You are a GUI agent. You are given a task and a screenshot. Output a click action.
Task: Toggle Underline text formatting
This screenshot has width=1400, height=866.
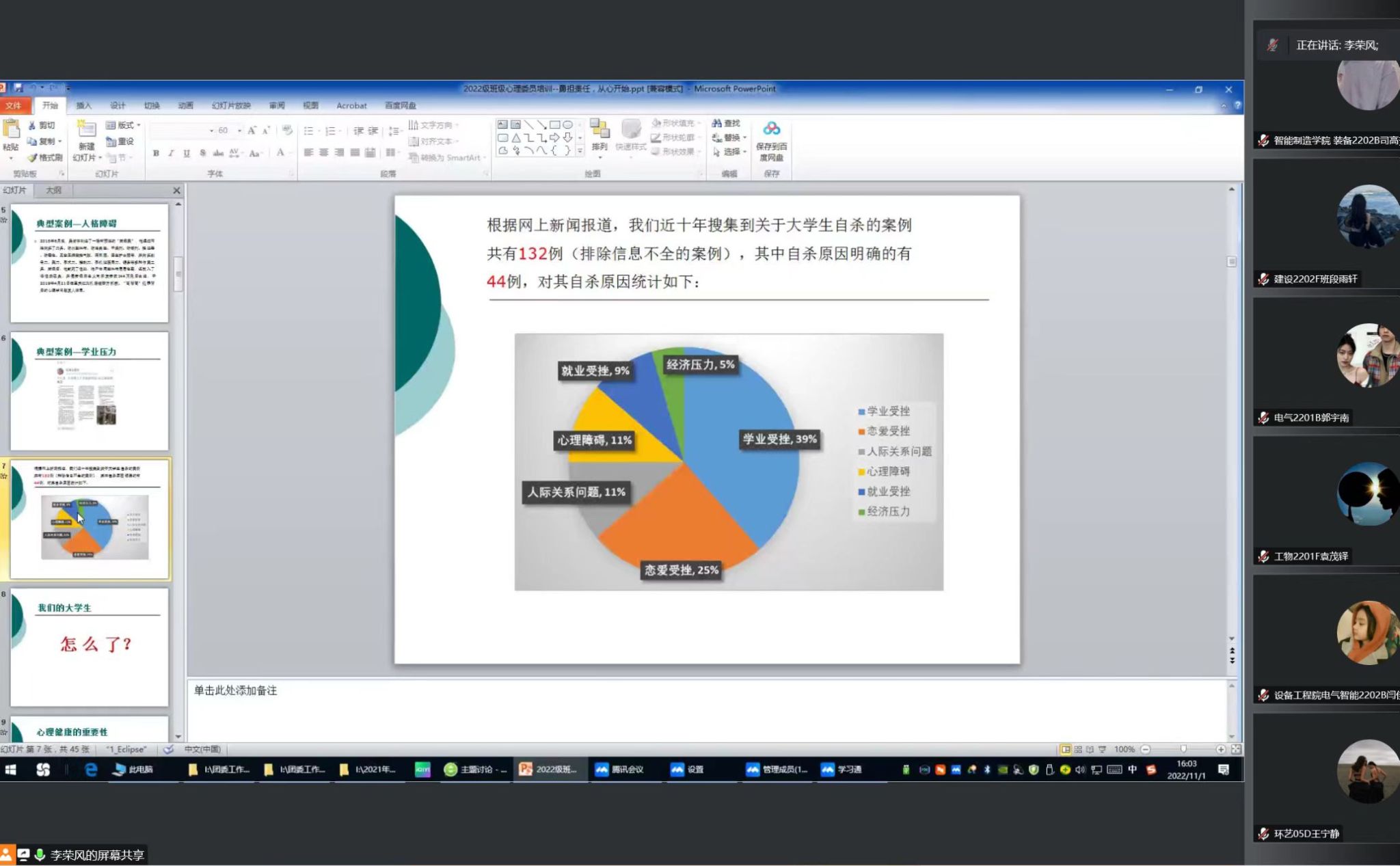point(186,153)
